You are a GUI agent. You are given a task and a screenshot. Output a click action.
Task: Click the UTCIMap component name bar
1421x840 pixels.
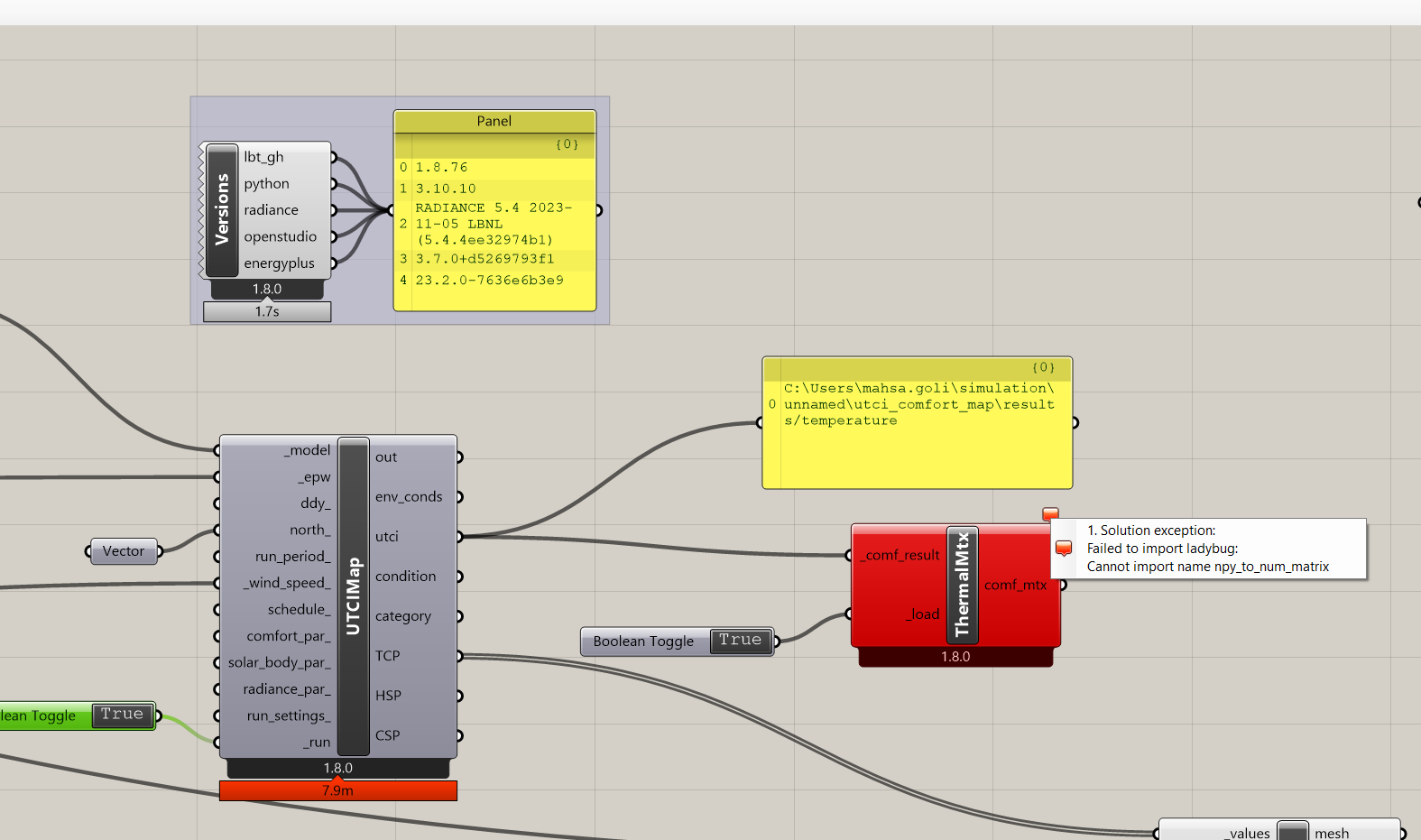coord(354,596)
